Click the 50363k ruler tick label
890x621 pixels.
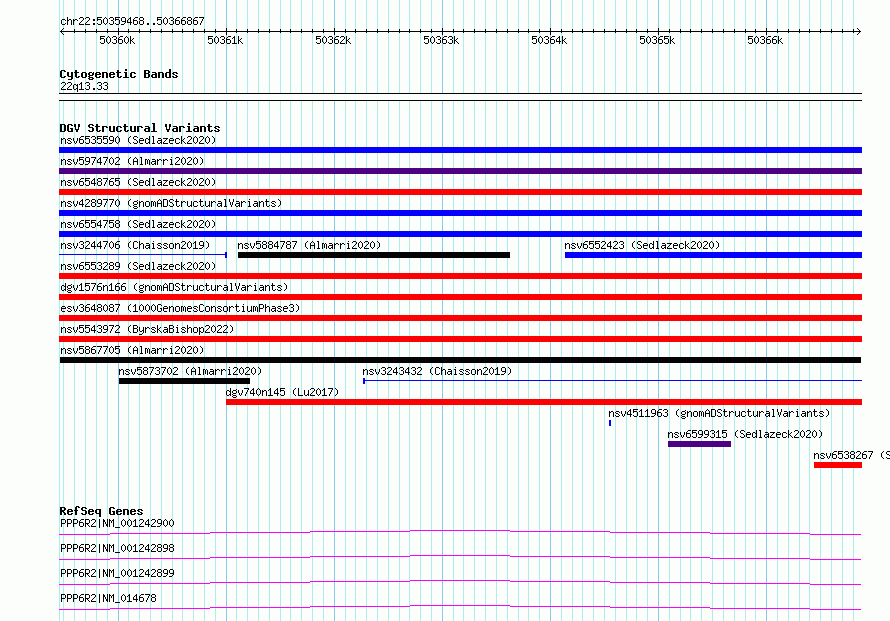click(441, 40)
